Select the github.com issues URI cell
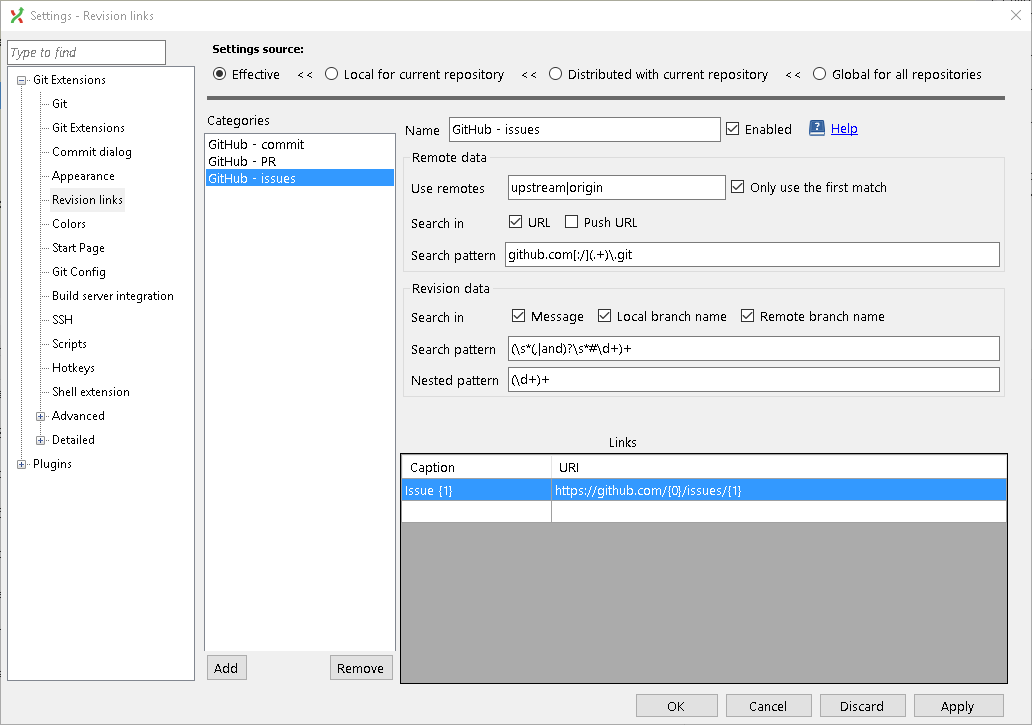 pos(779,490)
